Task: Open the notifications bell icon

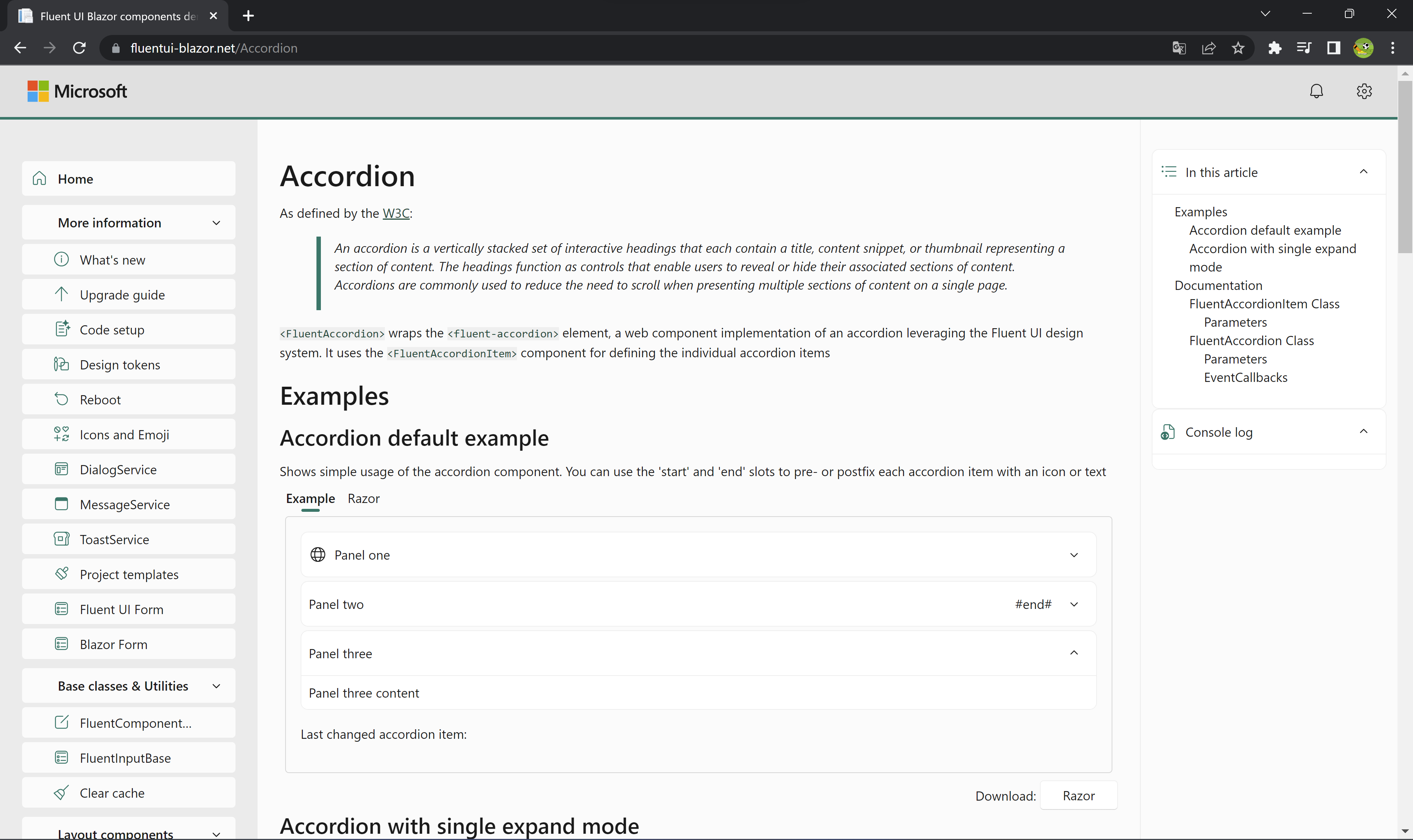Action: point(1316,91)
